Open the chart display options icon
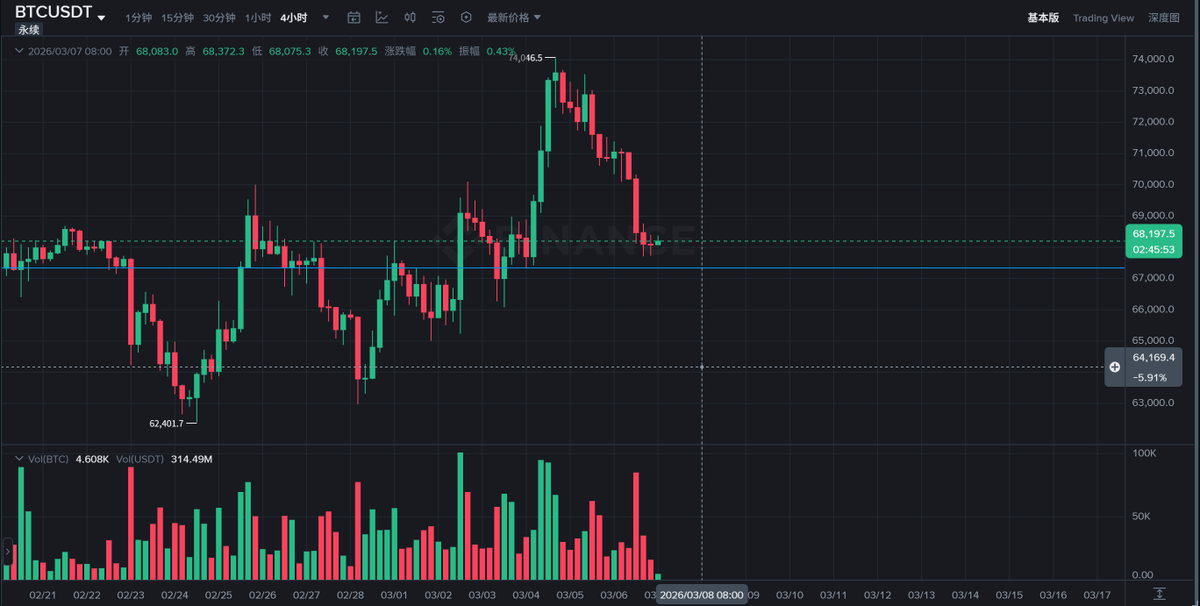This screenshot has width=1200, height=606. (x=438, y=18)
